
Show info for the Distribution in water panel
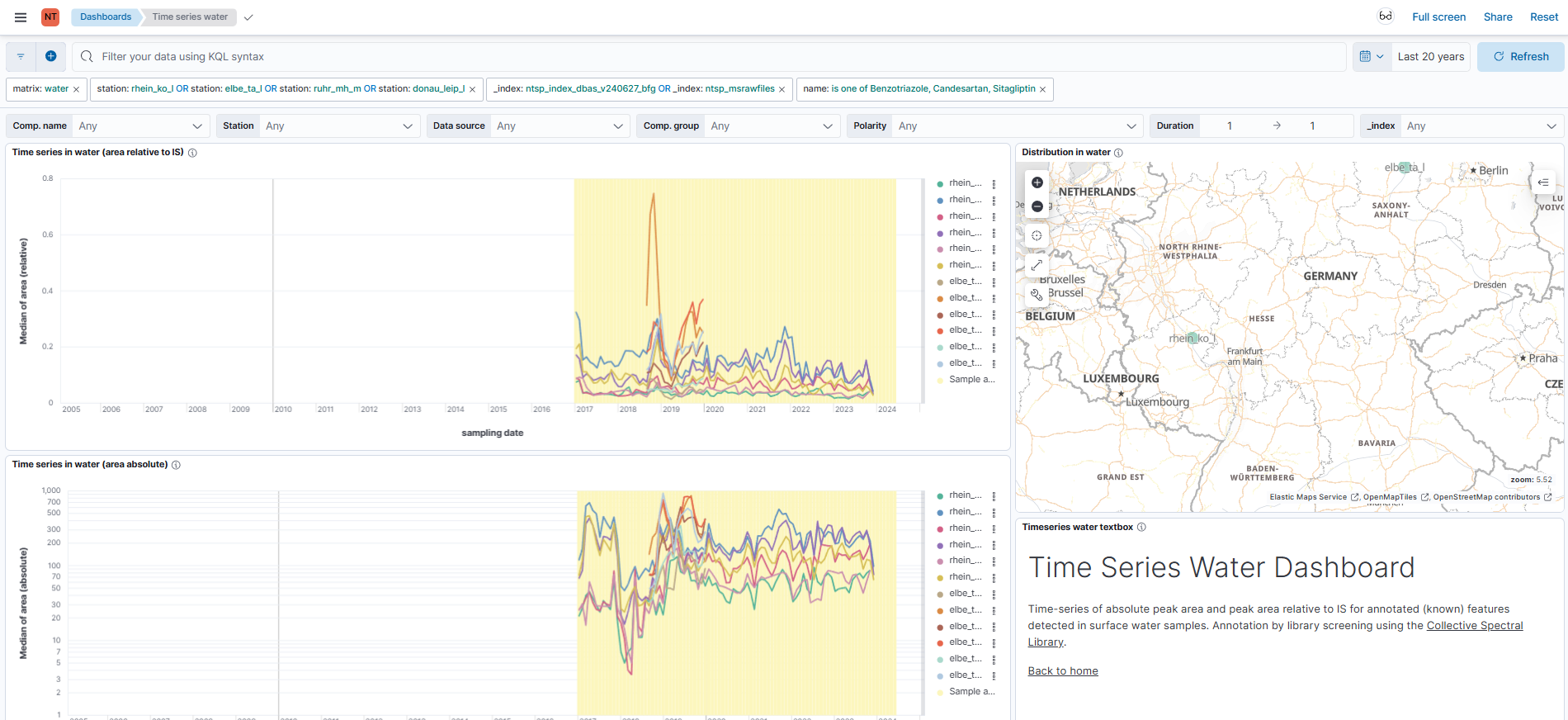[1118, 153]
